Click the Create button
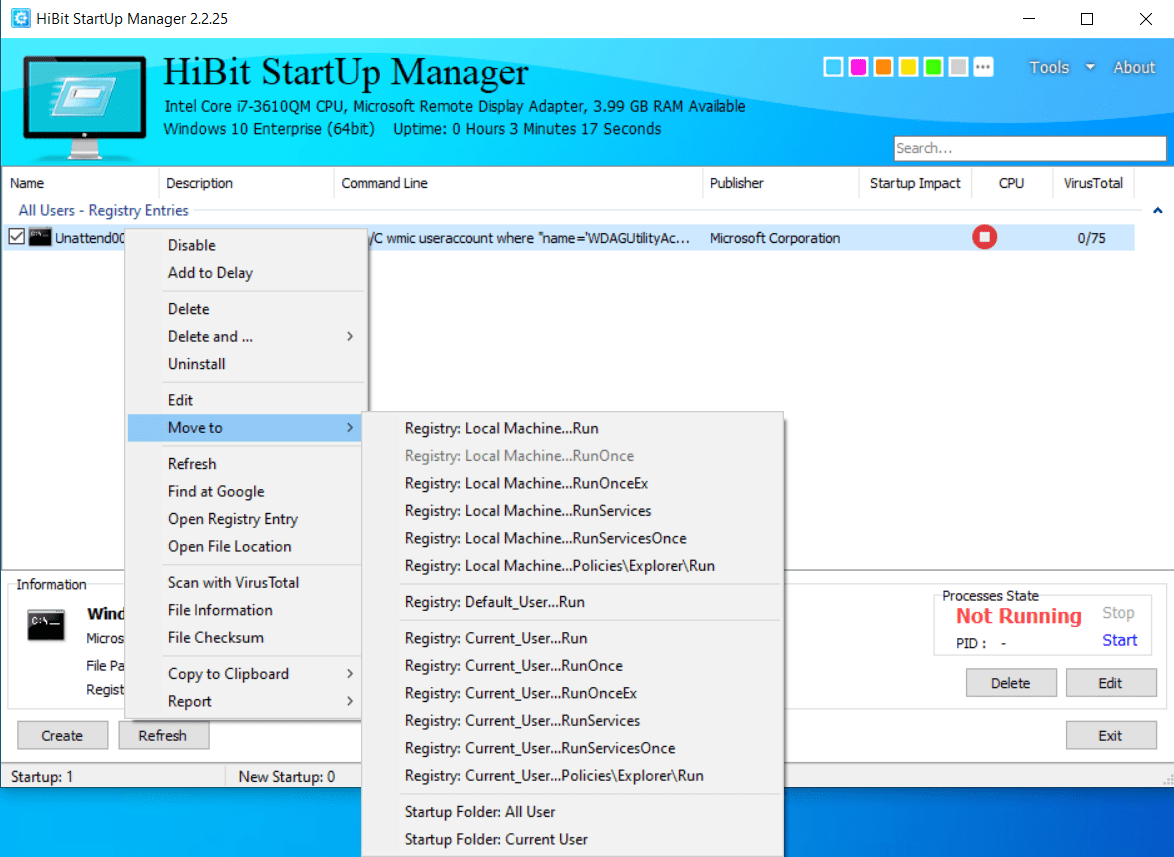The height and width of the screenshot is (857, 1174). [62, 735]
